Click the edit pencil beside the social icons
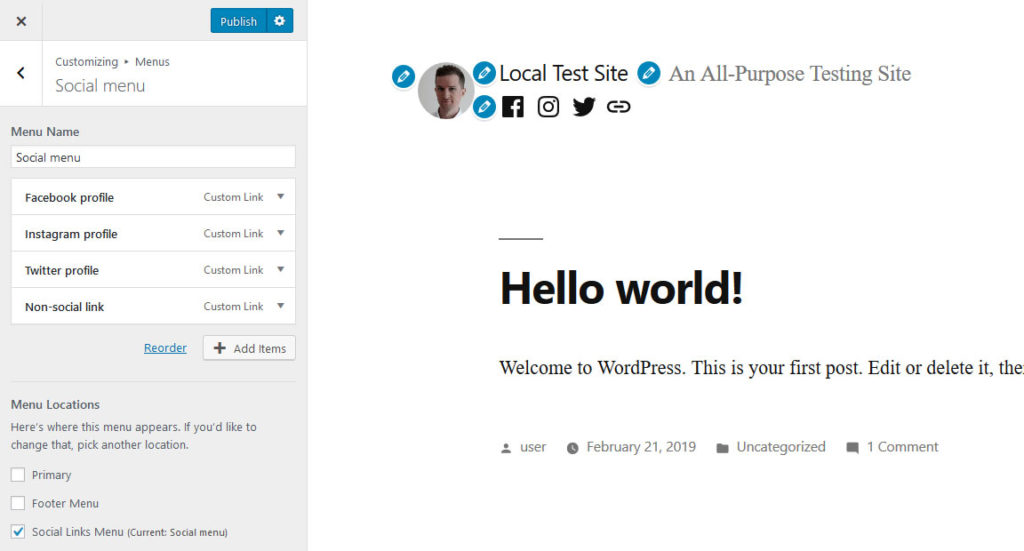 click(484, 106)
